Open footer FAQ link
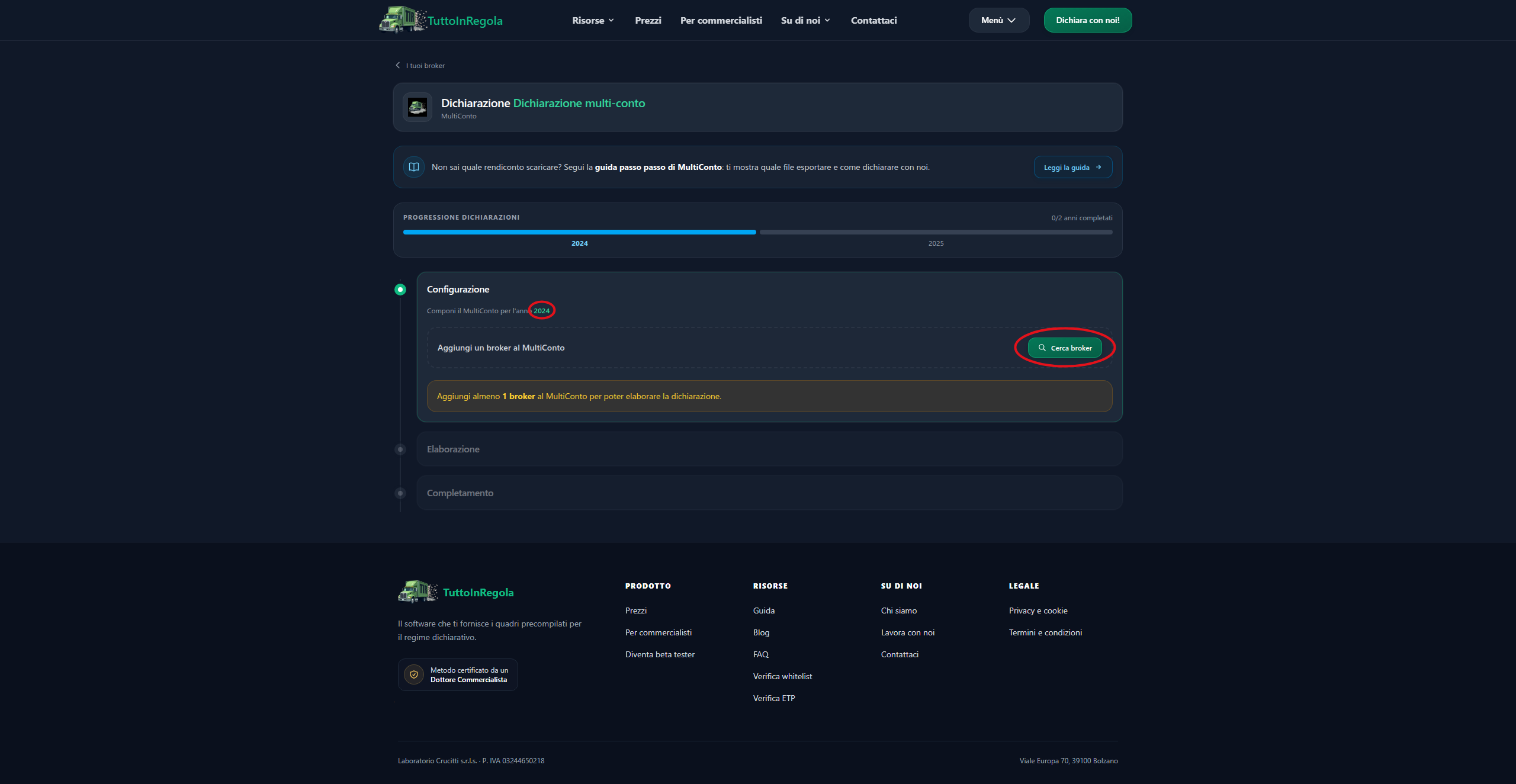Screen dimensions: 1516x784 [x=760, y=654]
